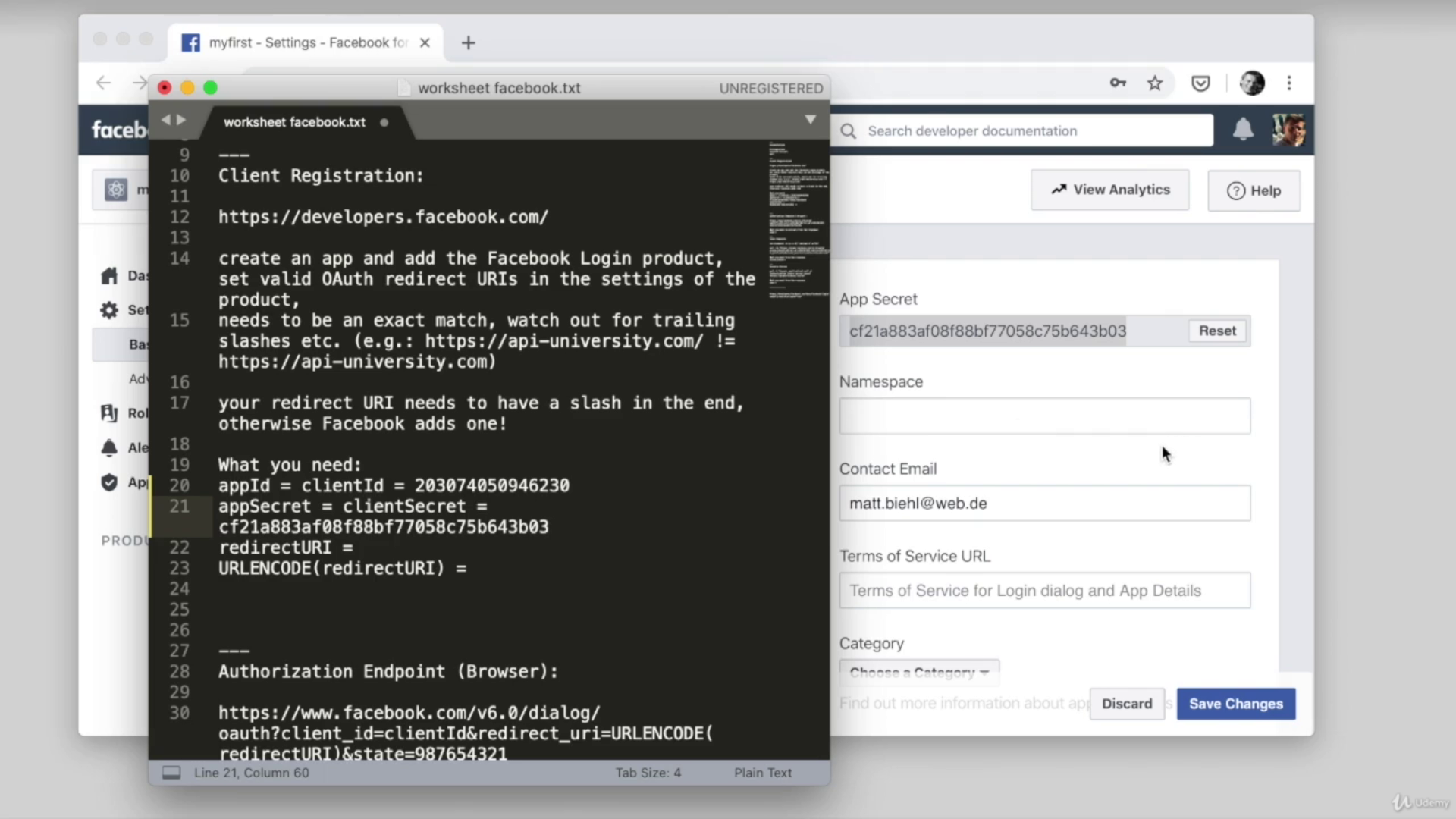This screenshot has width=1456, height=819.
Task: Open Plain Text syntax selector
Action: click(x=762, y=773)
